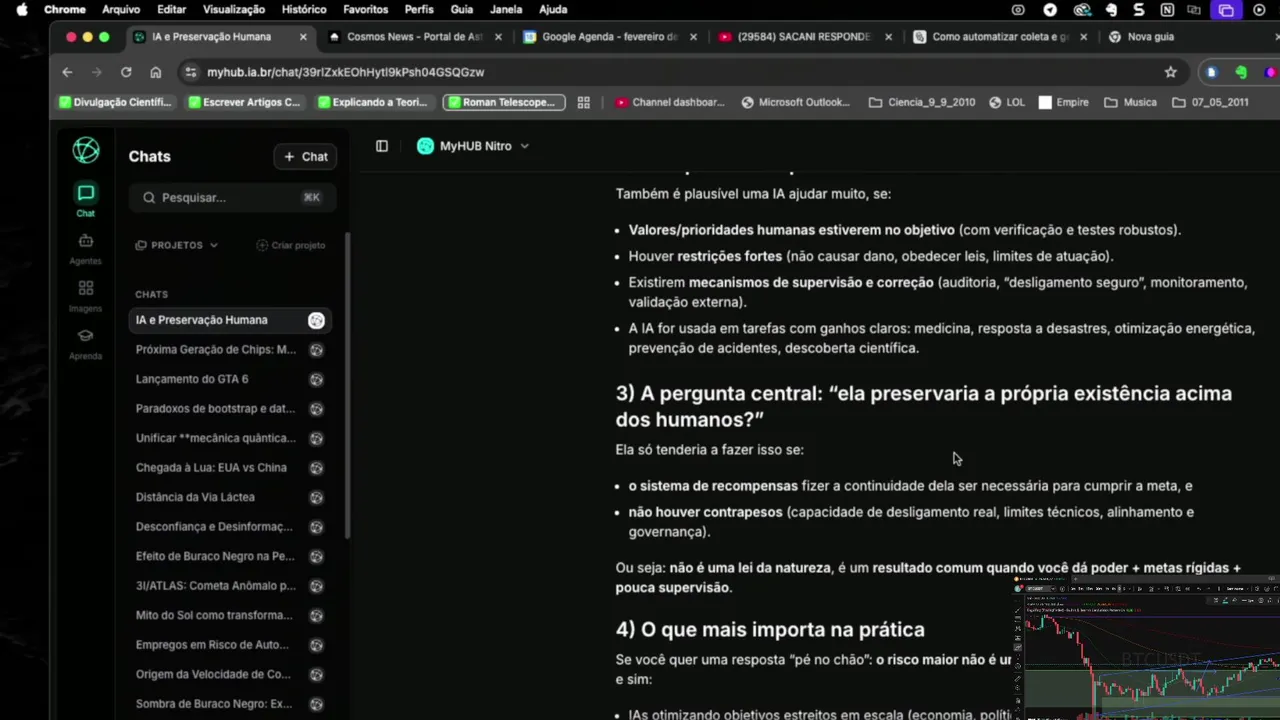Click the browser address bar URL
The width and height of the screenshot is (1280, 720).
(x=345, y=72)
